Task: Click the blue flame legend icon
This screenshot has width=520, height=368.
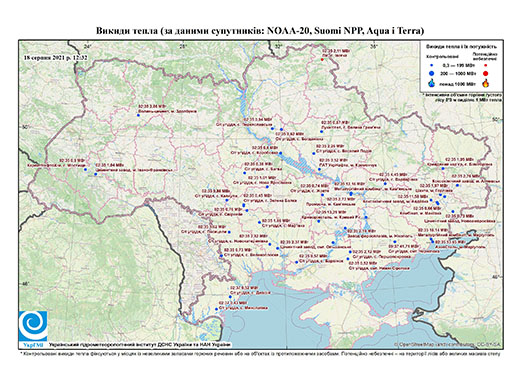Action: [431, 83]
